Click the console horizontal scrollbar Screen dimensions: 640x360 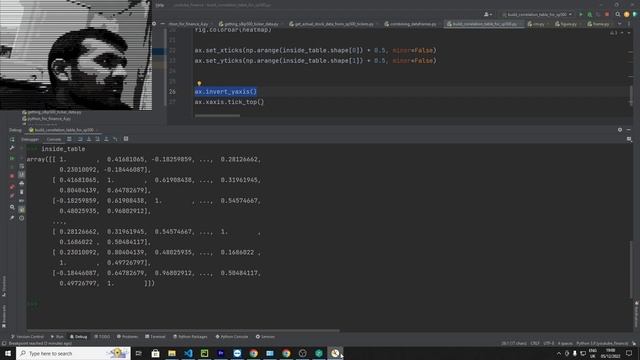coord(183,331)
